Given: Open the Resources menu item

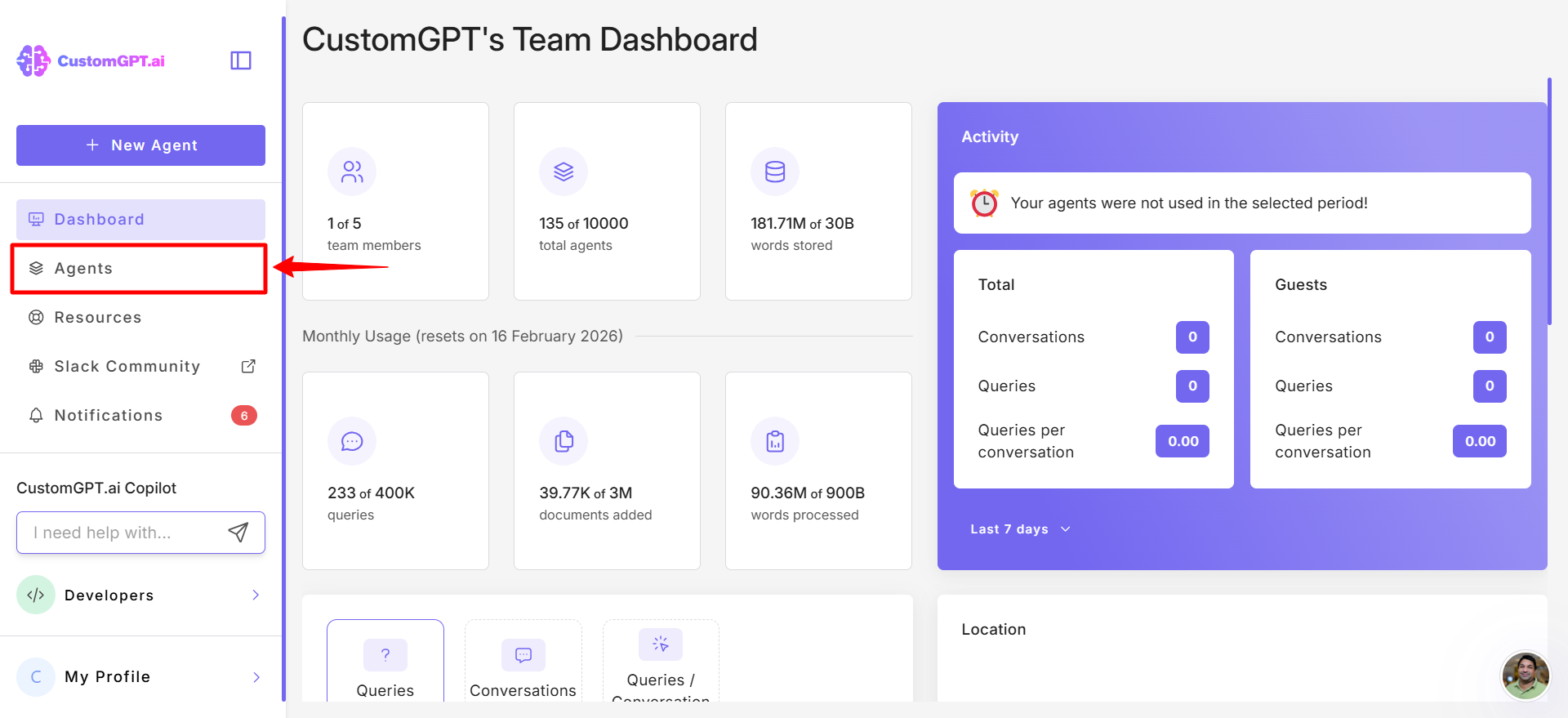Looking at the screenshot, I should (x=140, y=318).
